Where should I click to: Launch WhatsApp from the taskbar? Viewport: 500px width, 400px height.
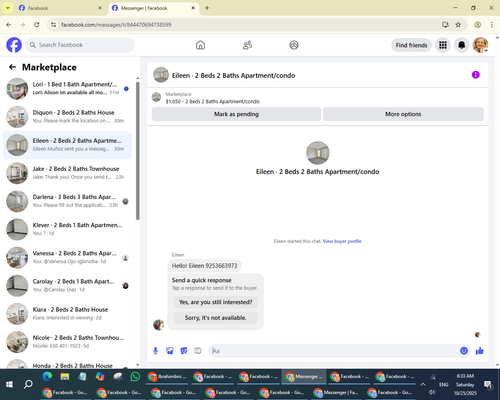click(x=135, y=377)
